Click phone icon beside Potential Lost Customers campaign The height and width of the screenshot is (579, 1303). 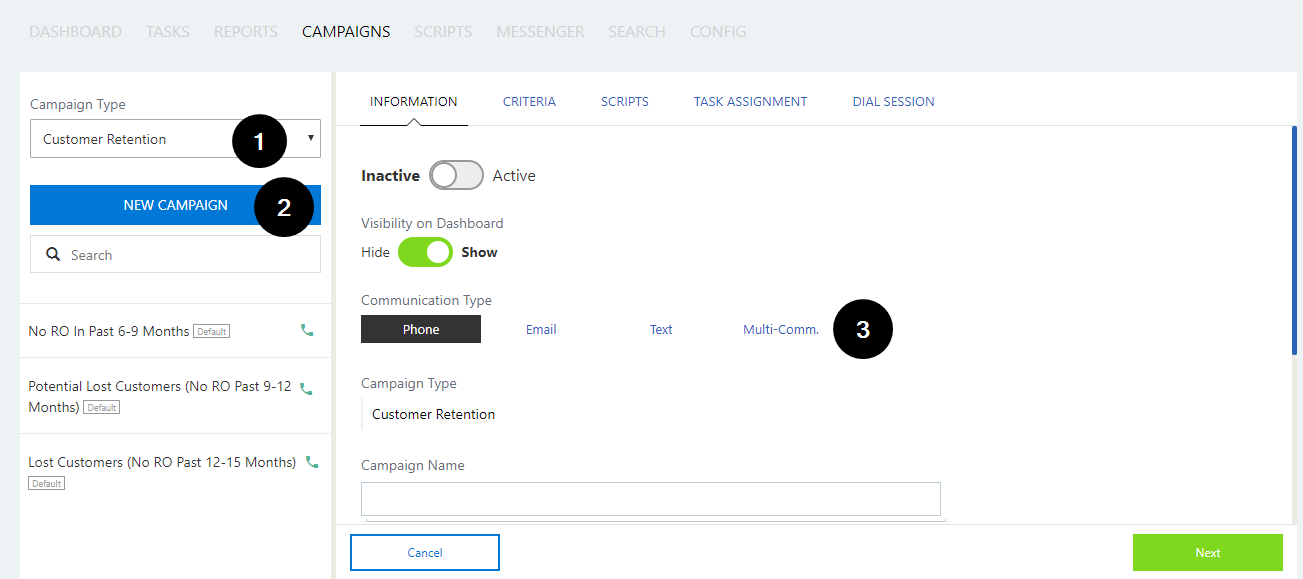pyautogui.click(x=307, y=389)
